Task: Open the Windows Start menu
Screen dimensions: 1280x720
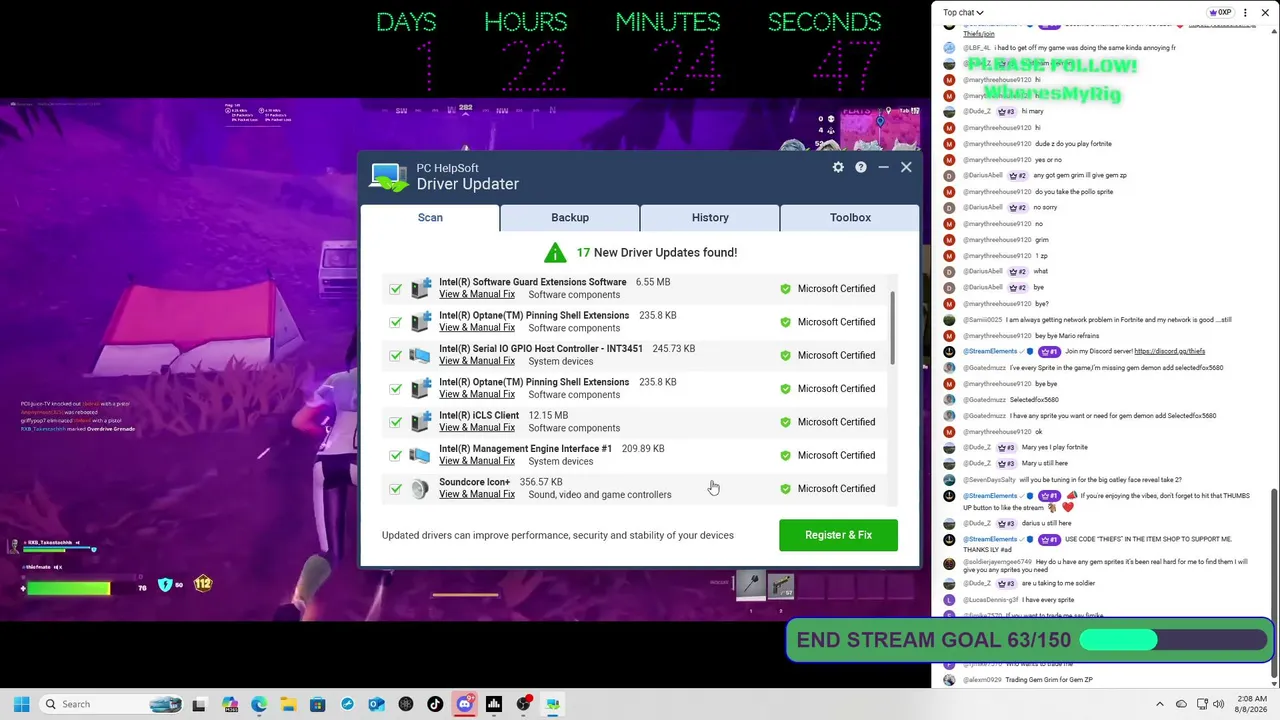Action: [x=21, y=704]
